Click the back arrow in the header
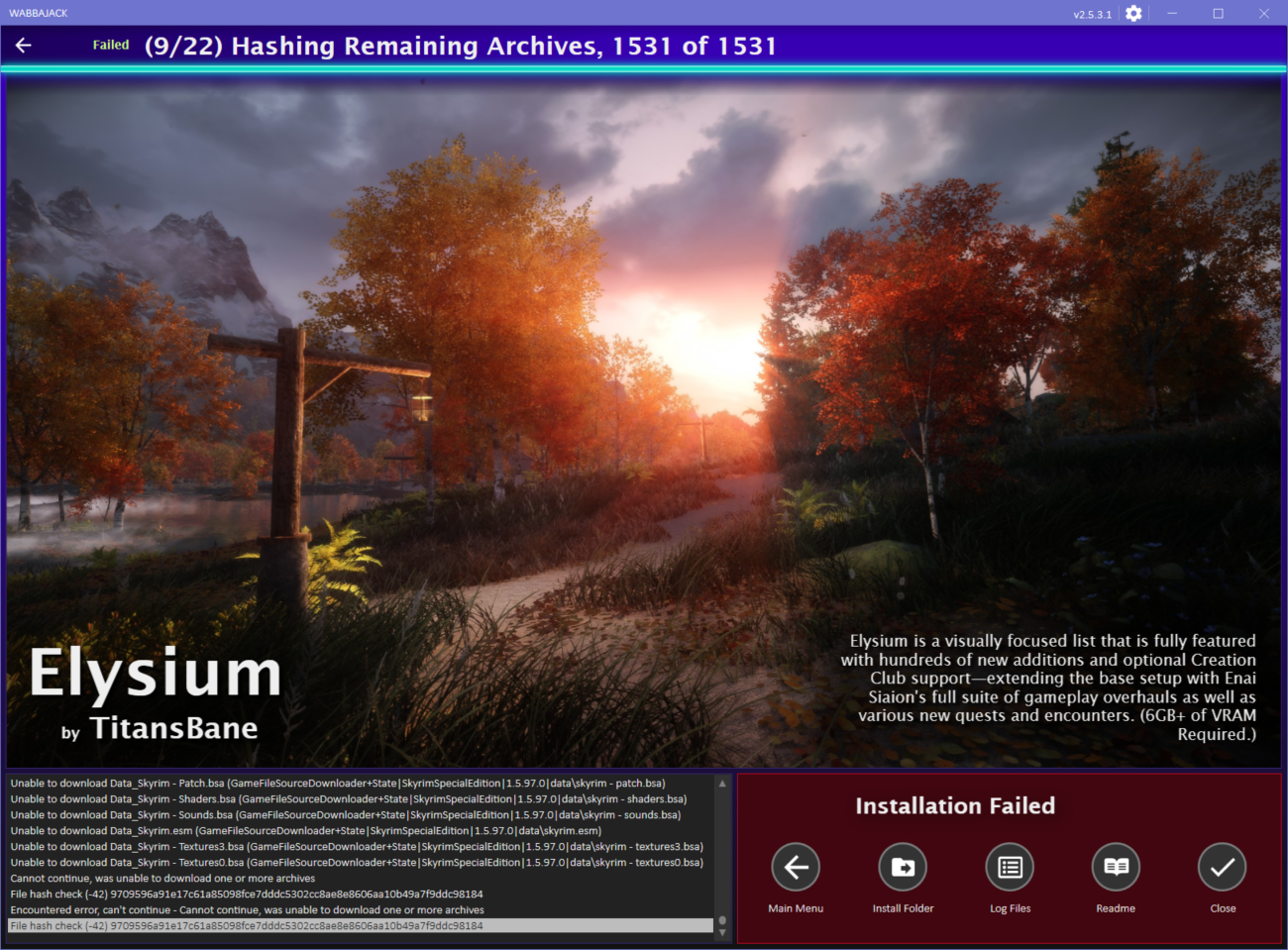Image resolution: width=1288 pixels, height=950 pixels. coord(24,46)
